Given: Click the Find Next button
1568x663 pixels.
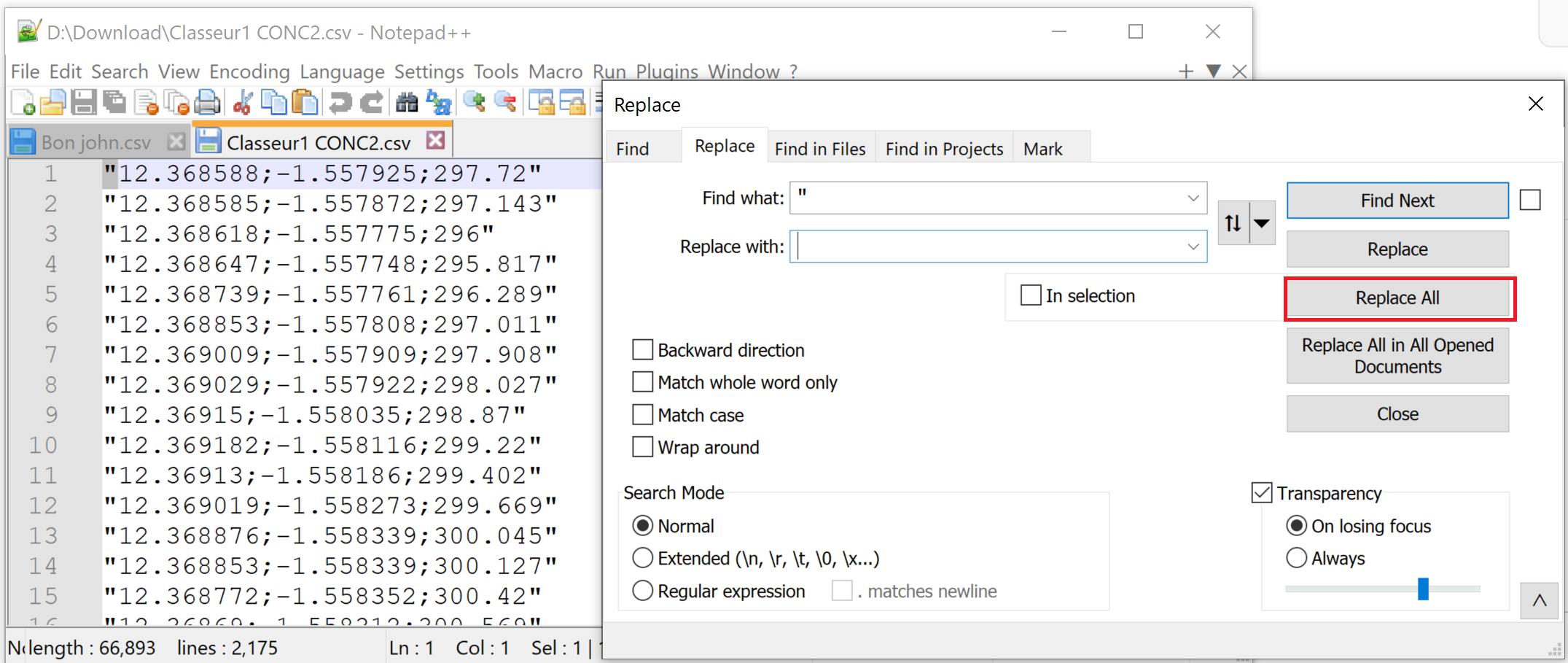Looking at the screenshot, I should click(1397, 201).
